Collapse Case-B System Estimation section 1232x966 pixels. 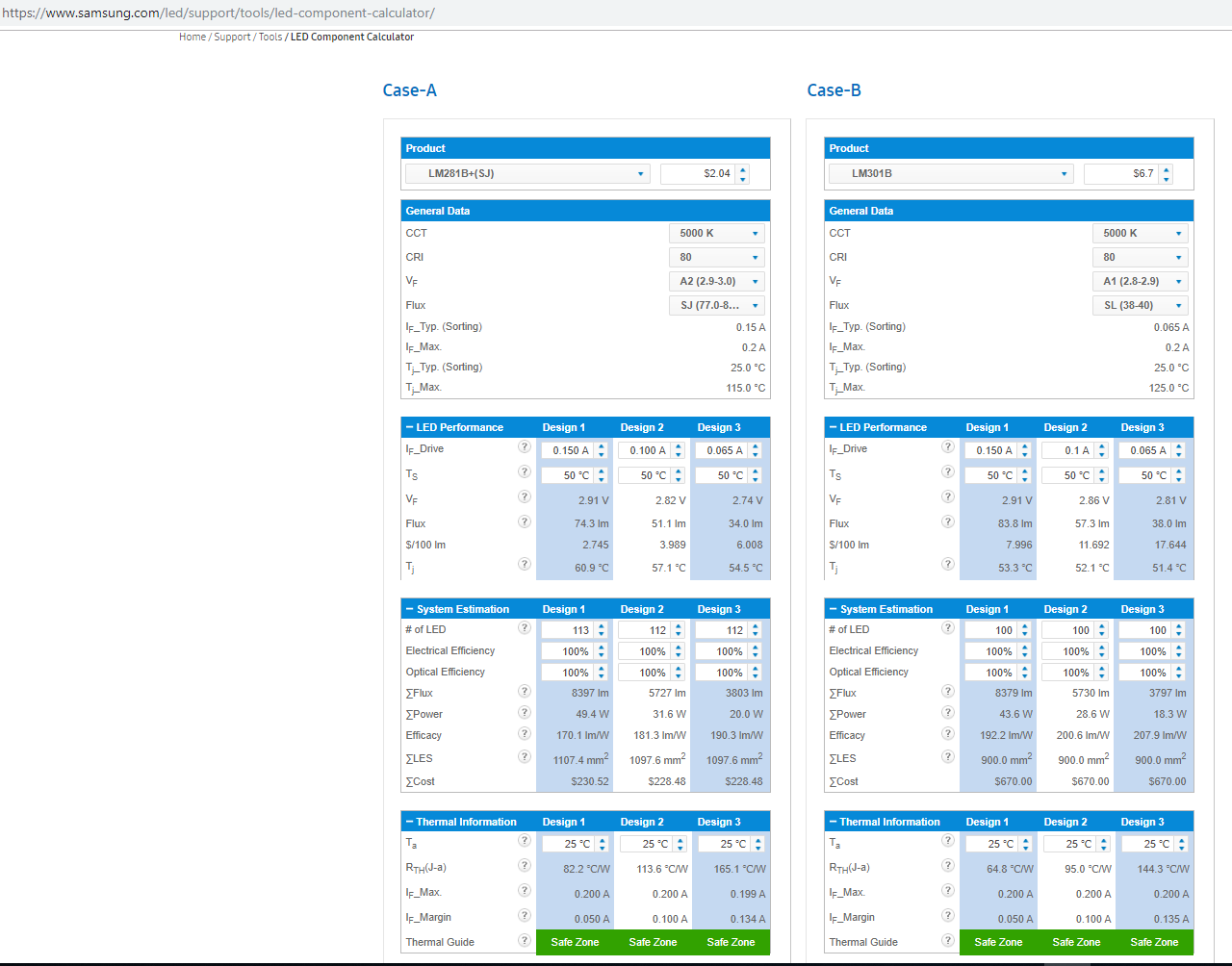tap(834, 609)
